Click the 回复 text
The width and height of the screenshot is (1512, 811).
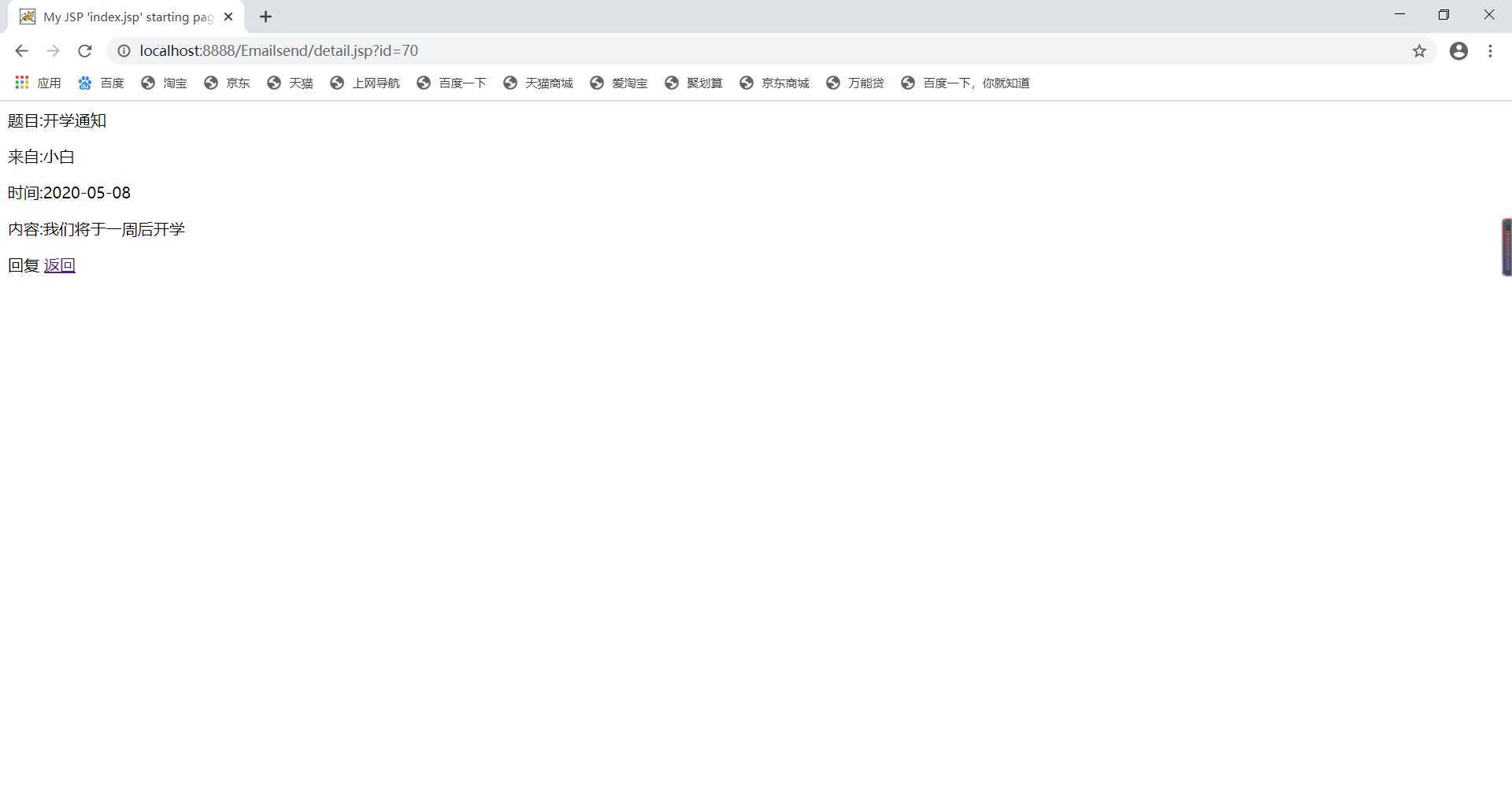(24, 265)
